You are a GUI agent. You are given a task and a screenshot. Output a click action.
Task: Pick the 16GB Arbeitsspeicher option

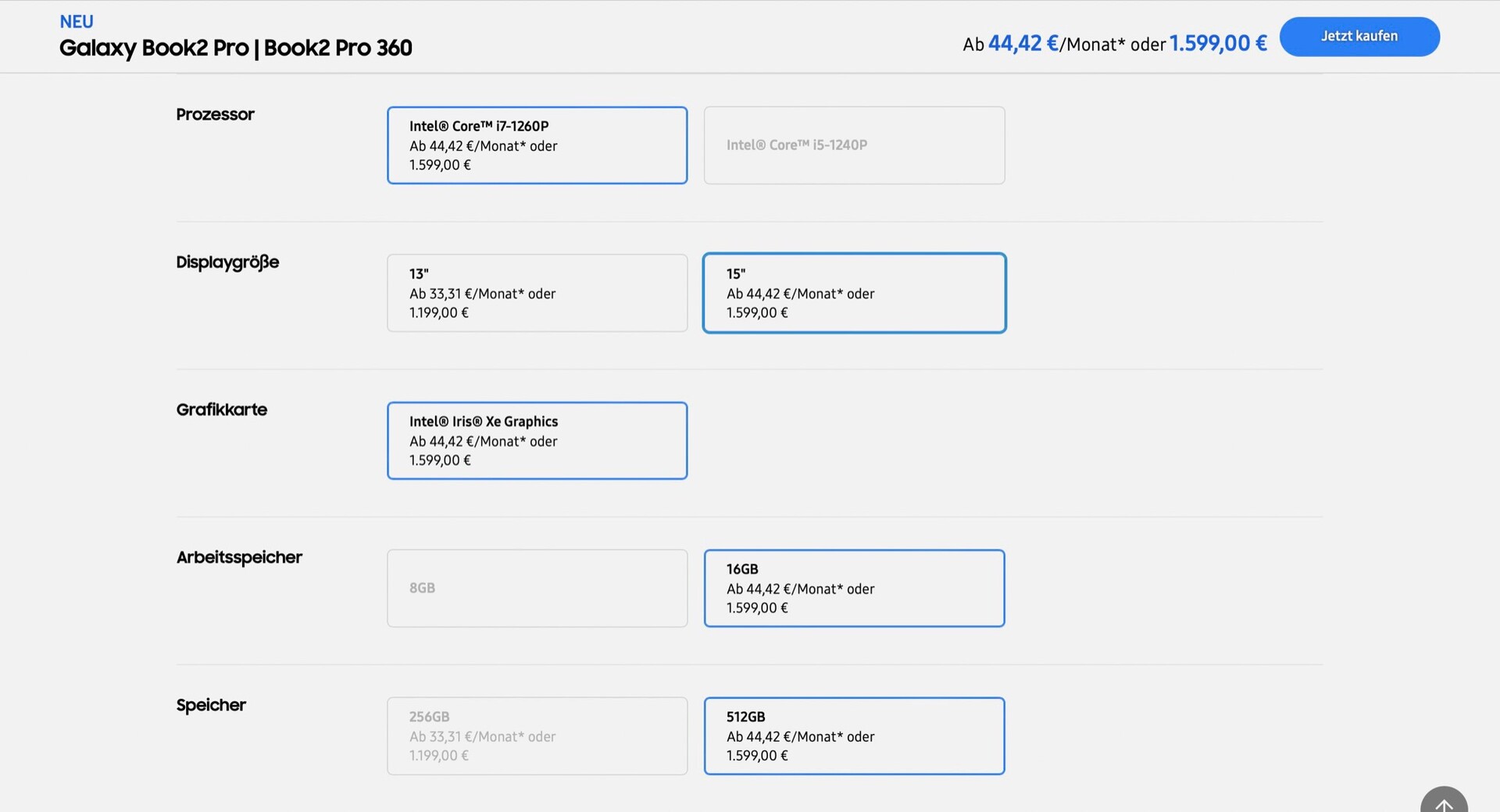point(854,588)
